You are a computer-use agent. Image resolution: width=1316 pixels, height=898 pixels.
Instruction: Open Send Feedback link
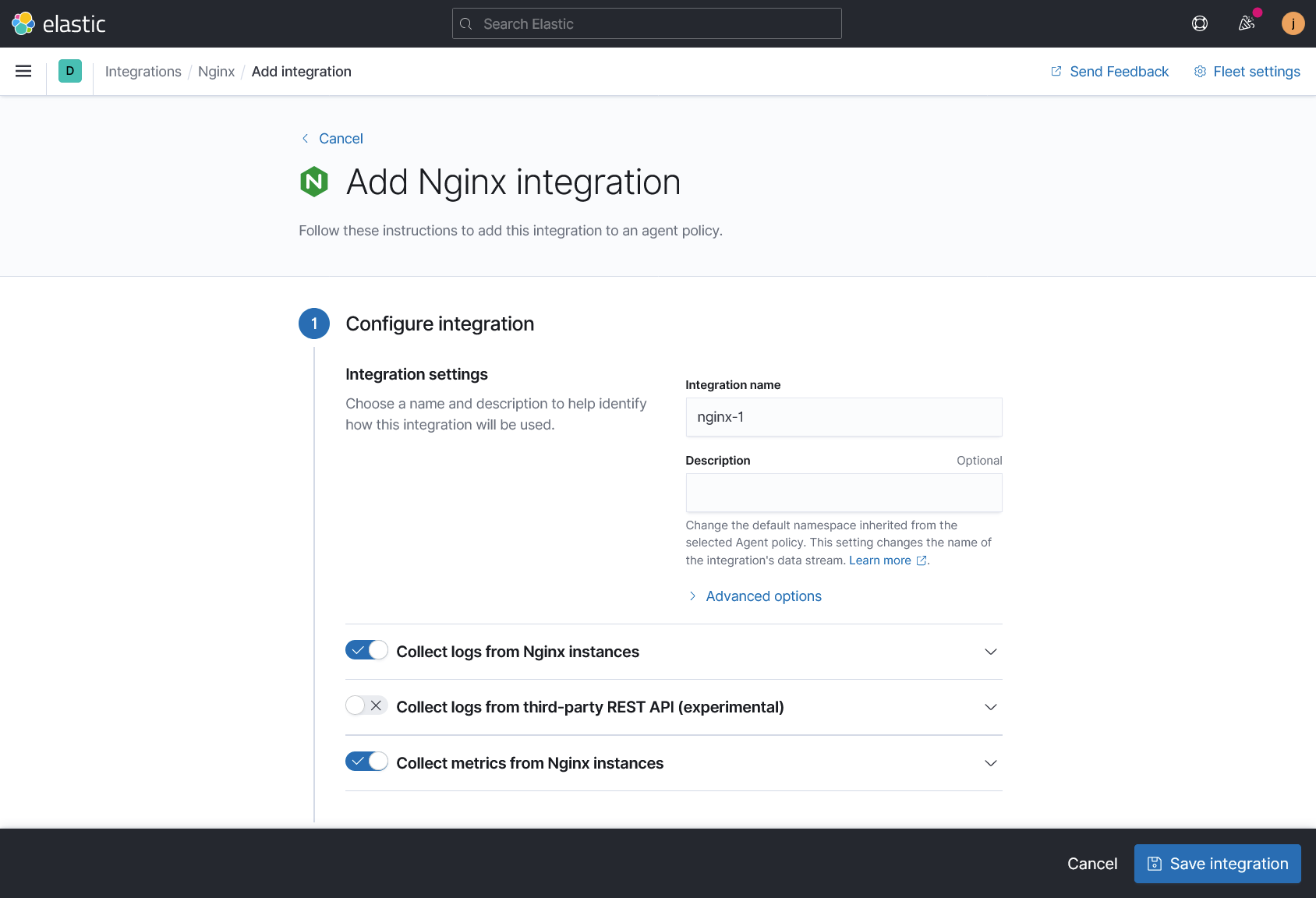point(1110,72)
